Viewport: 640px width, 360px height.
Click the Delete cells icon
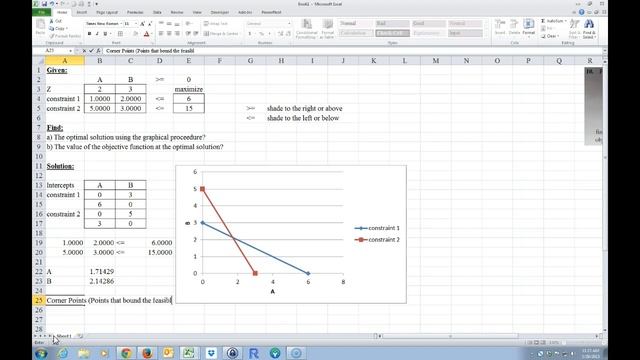[514, 24]
